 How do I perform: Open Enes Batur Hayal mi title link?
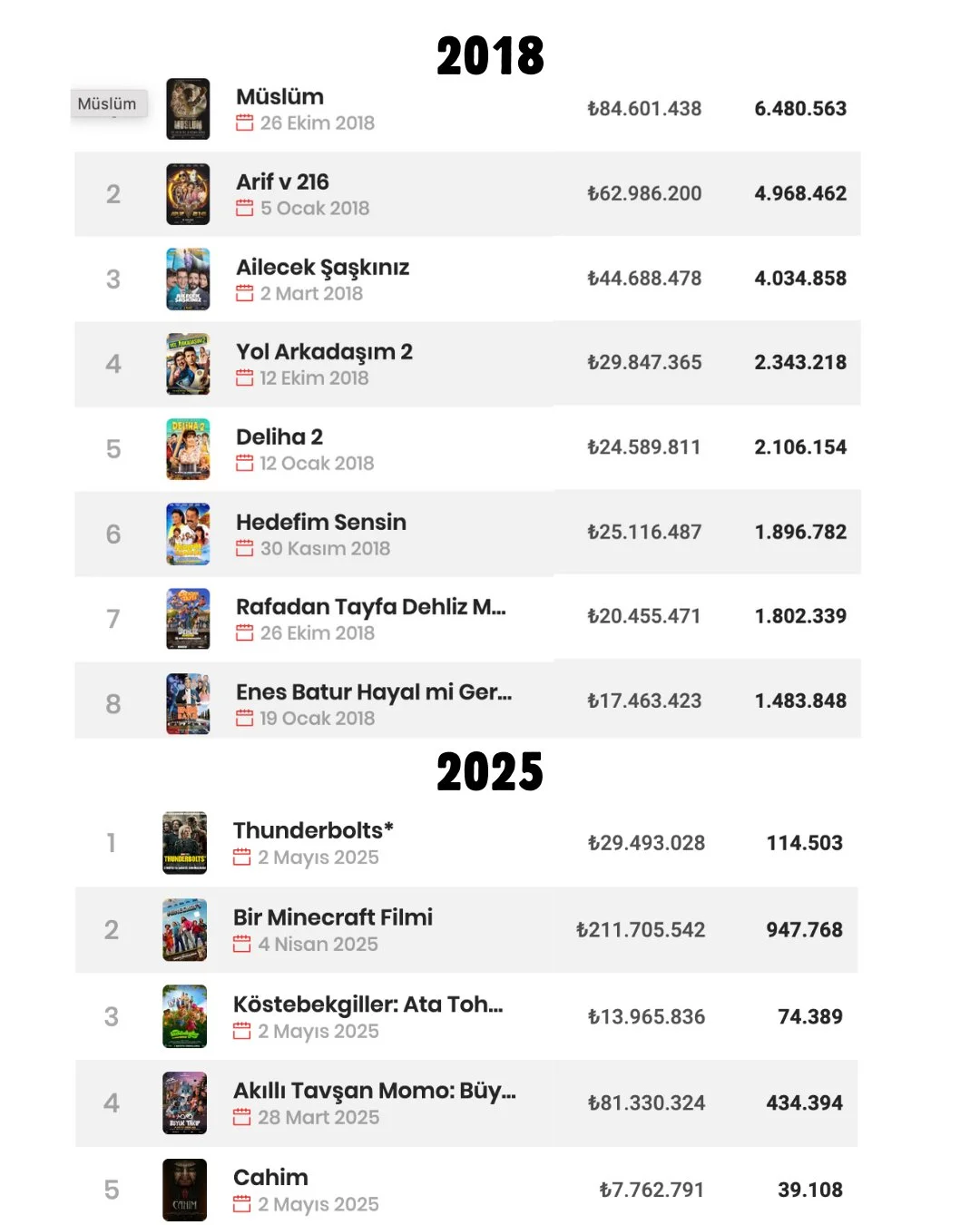[374, 691]
